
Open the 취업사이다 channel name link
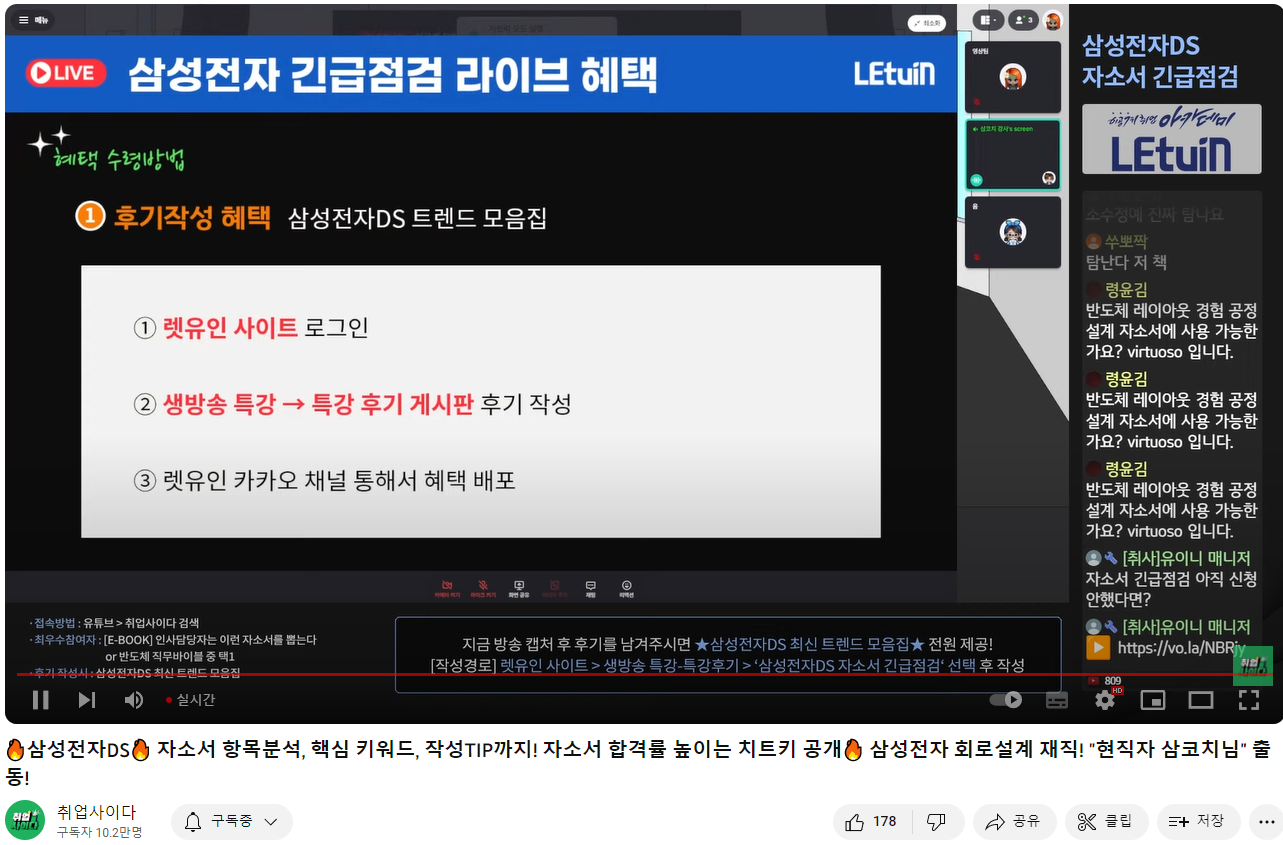[x=96, y=812]
